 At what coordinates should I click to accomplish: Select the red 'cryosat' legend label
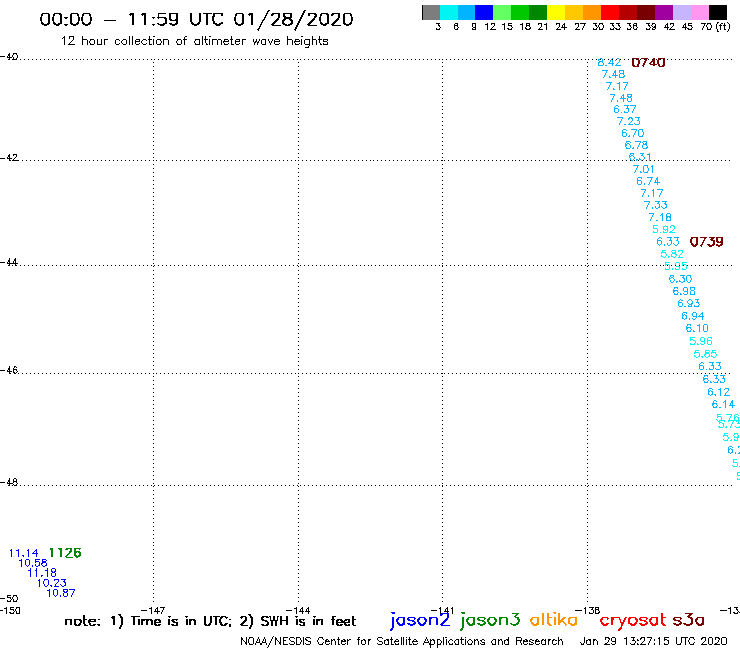pyautogui.click(x=633, y=620)
